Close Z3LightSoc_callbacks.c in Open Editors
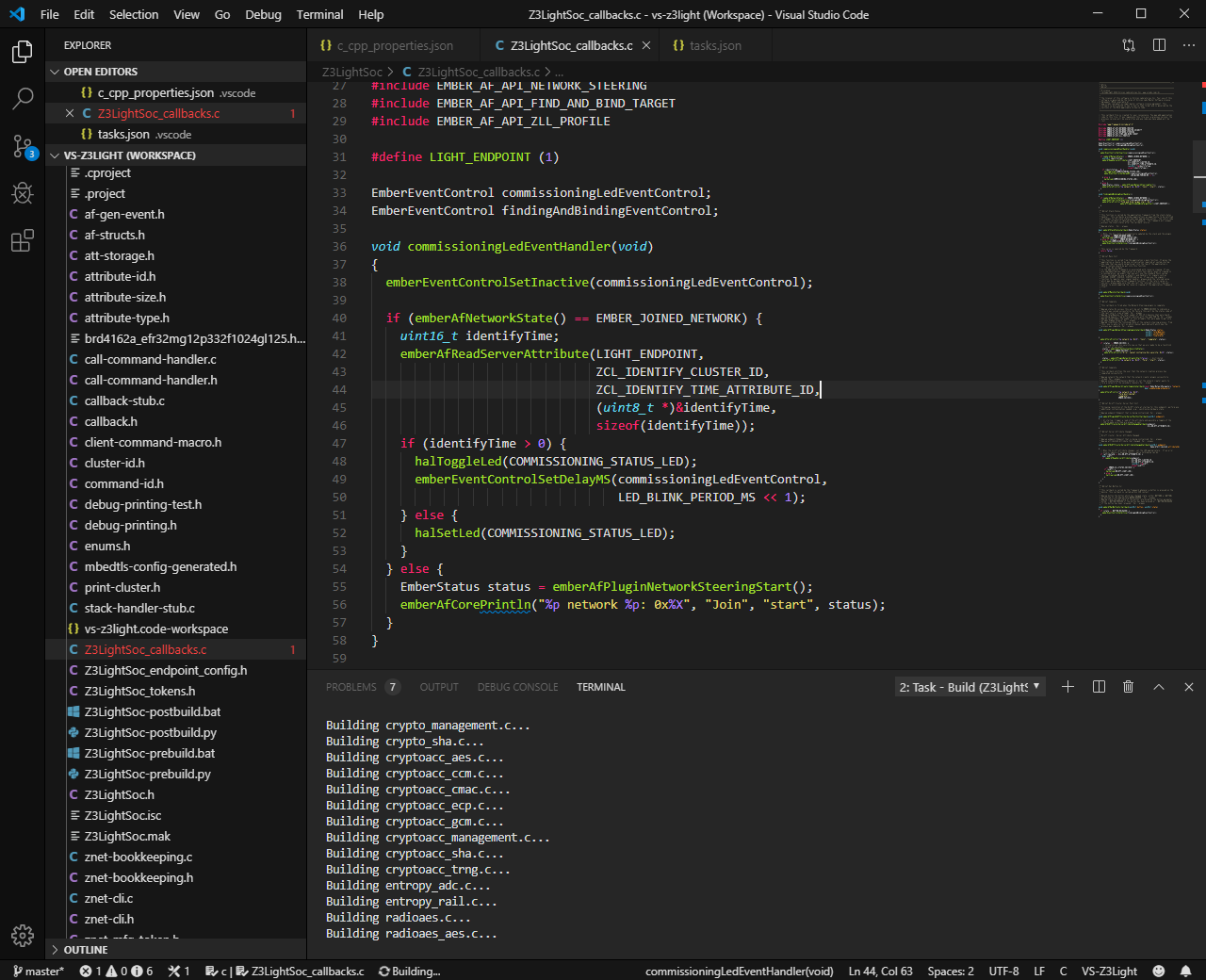The height and width of the screenshot is (980, 1206). point(70,113)
